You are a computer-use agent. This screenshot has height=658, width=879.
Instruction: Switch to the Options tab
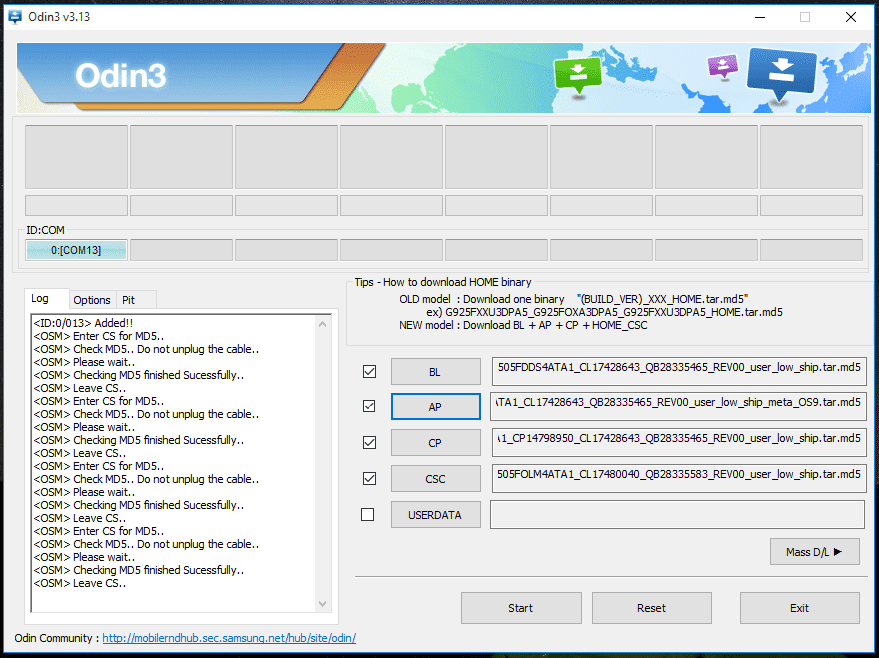click(92, 300)
